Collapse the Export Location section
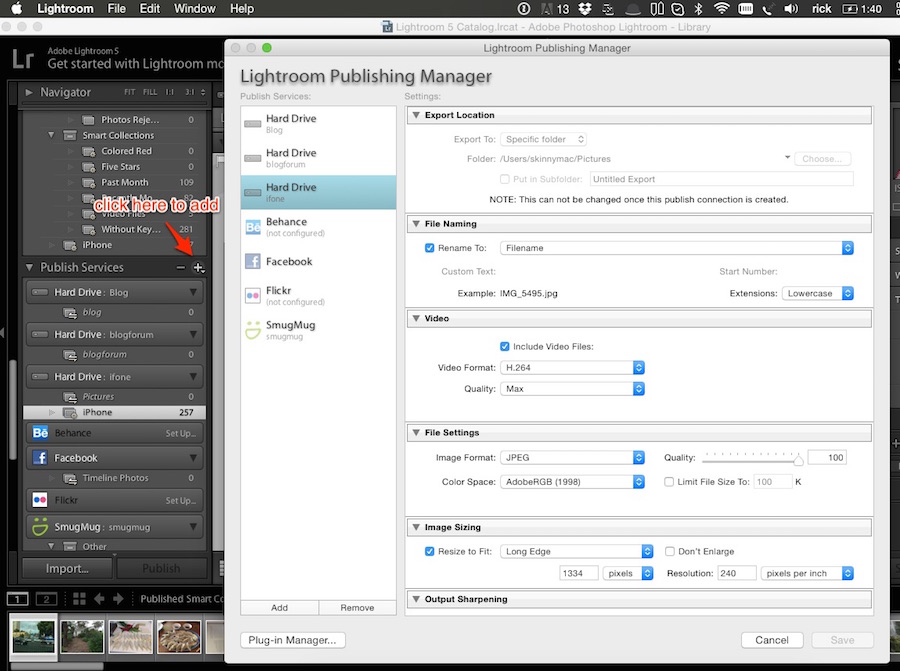 click(416, 115)
